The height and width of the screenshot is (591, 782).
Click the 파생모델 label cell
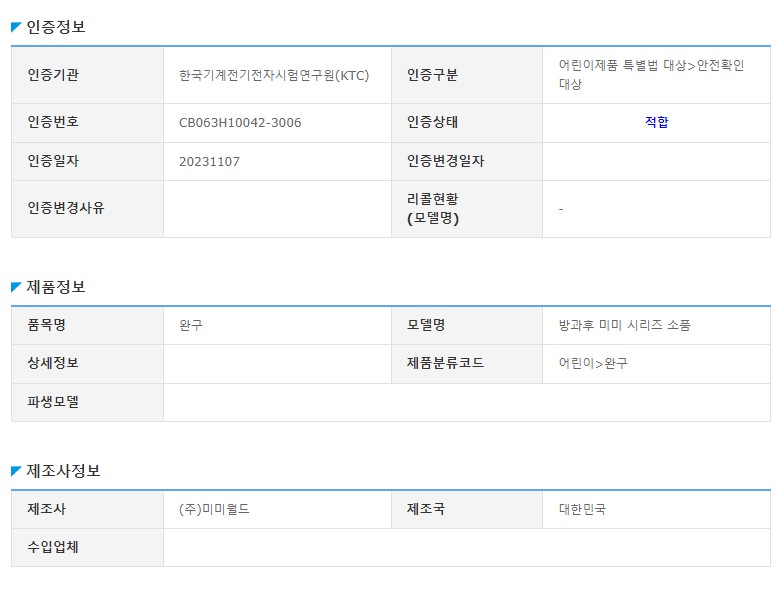coord(87,402)
